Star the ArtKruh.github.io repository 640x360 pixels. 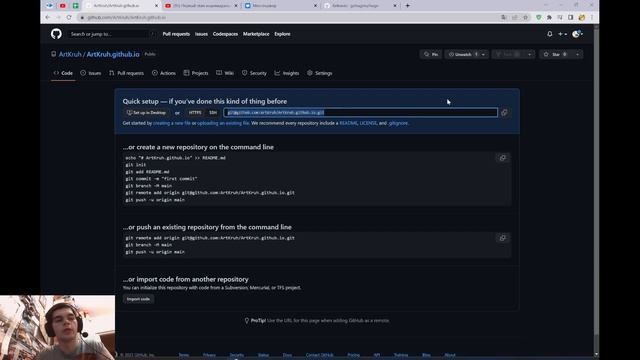556,54
